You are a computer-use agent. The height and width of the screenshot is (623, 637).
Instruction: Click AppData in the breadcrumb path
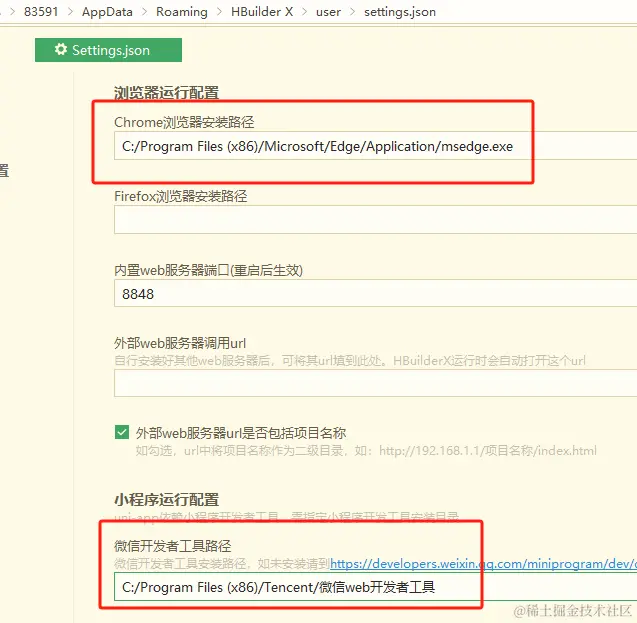coord(107,12)
